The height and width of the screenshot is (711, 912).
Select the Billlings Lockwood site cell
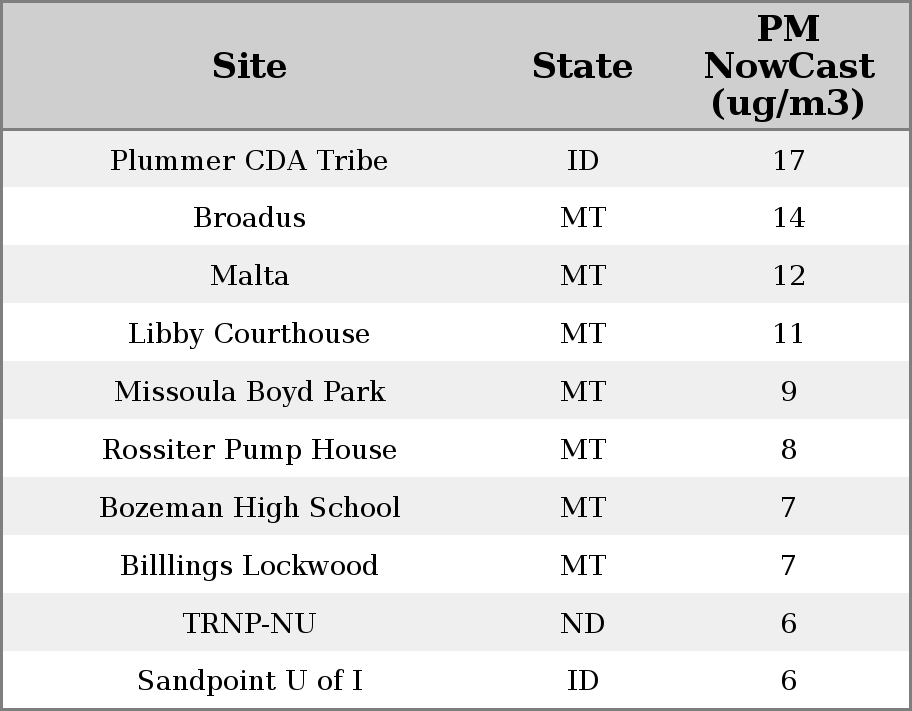(x=249, y=566)
